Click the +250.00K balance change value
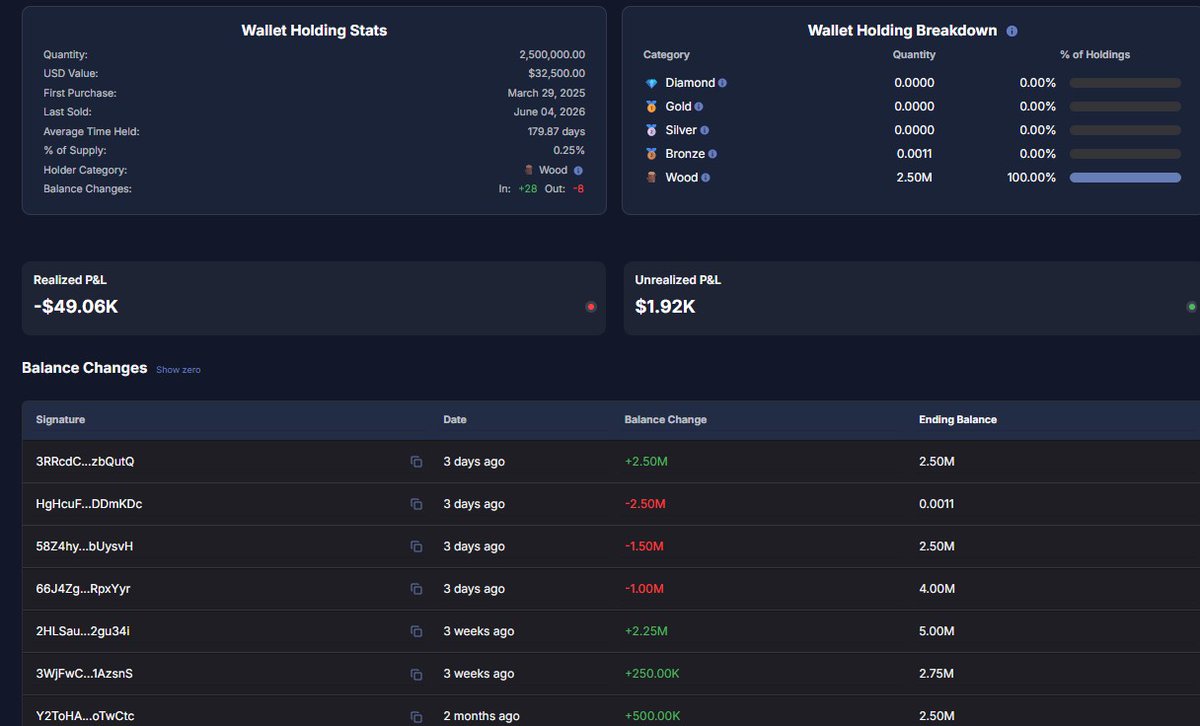The image size is (1200, 726). [x=652, y=674]
